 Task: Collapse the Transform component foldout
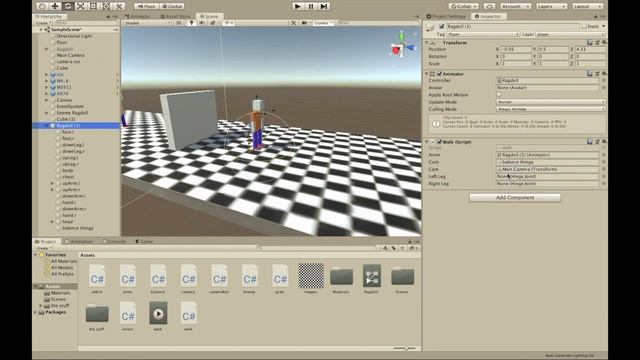click(427, 42)
